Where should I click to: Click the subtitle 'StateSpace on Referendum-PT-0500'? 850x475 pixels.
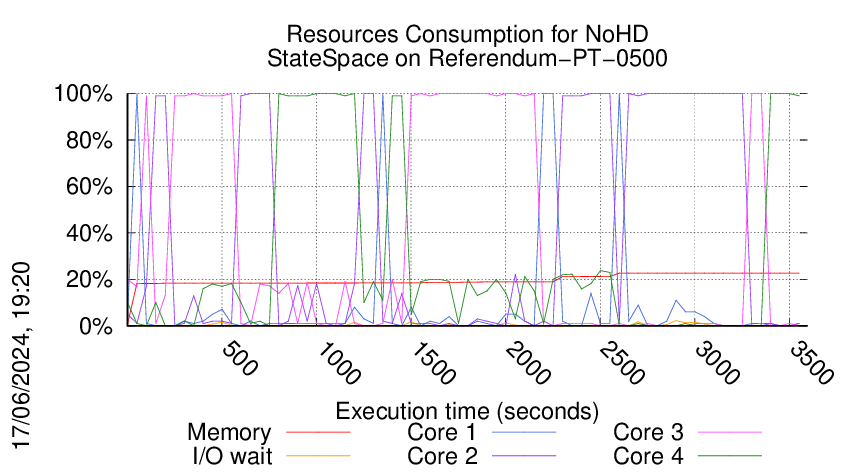467,59
